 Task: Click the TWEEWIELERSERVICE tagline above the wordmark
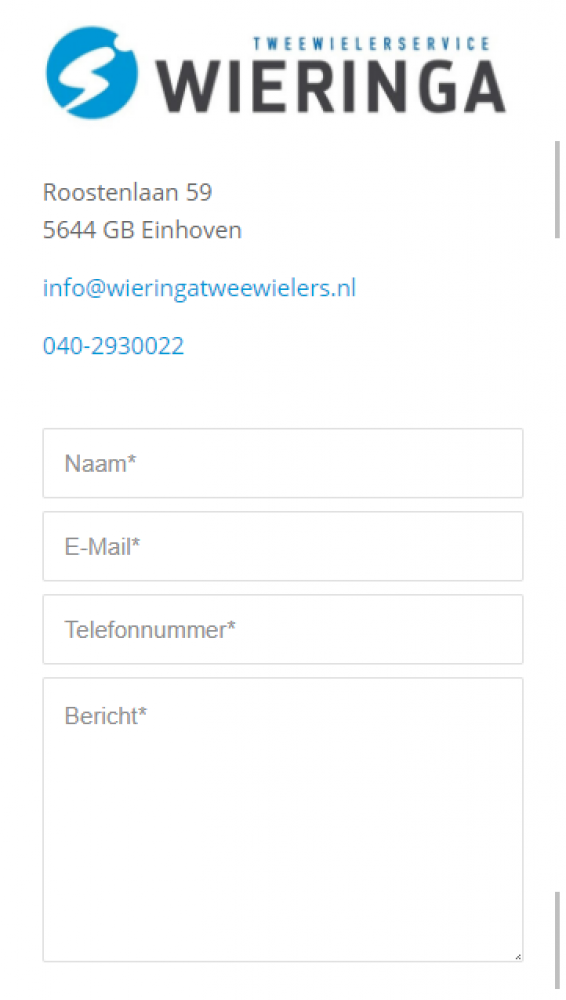(x=371, y=44)
